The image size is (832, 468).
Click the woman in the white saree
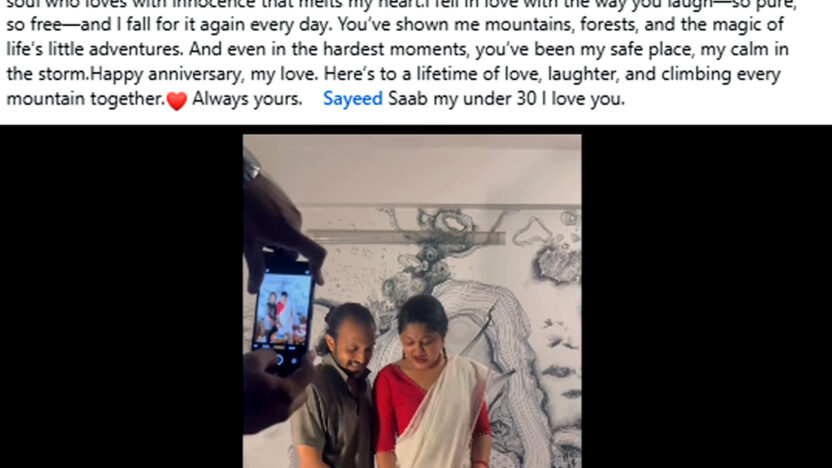click(x=430, y=382)
